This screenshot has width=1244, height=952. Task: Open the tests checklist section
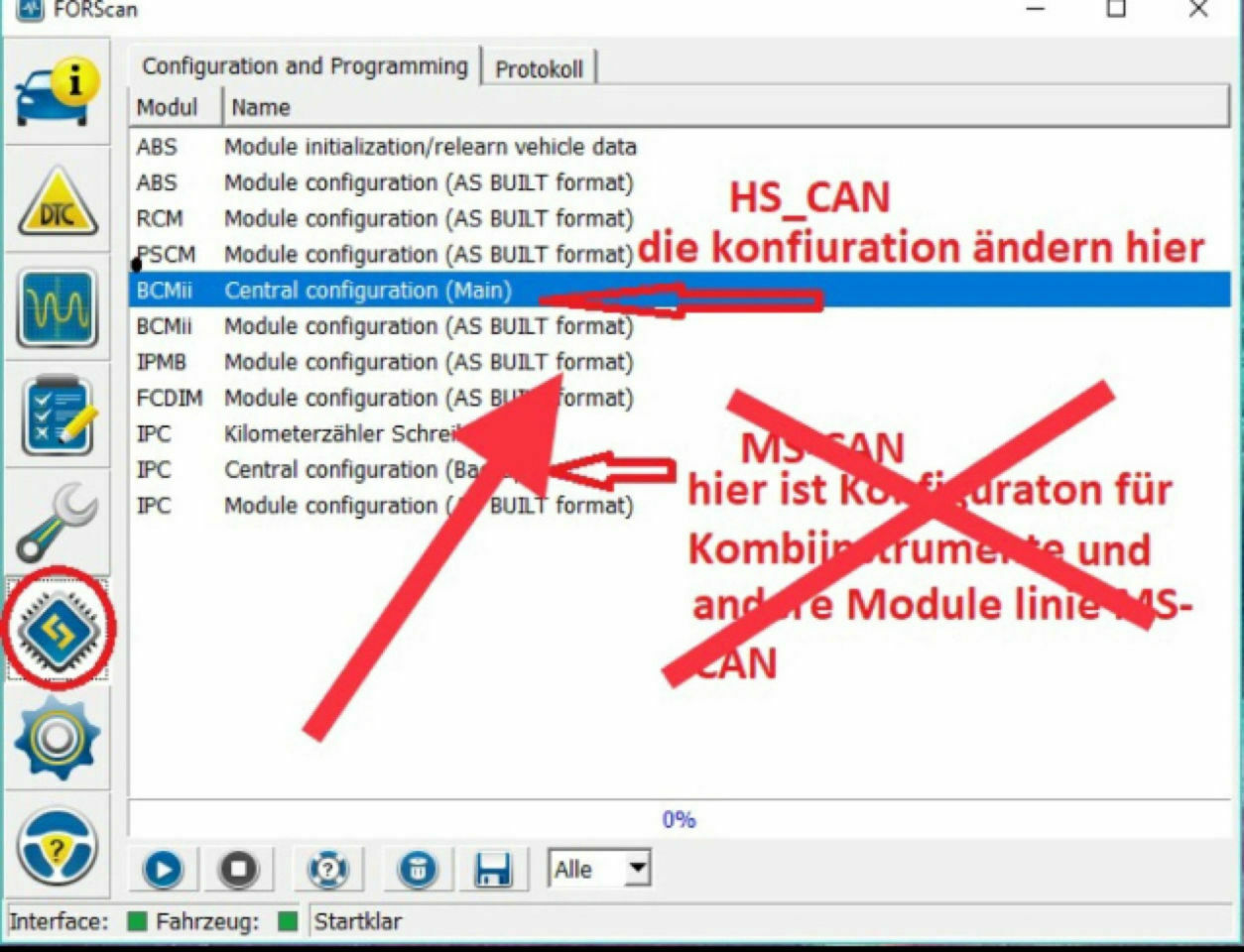pos(57,416)
